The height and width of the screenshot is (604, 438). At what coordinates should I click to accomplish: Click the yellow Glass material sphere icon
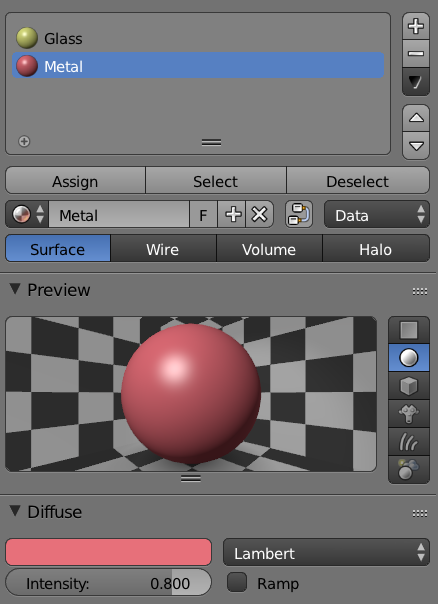click(27, 38)
